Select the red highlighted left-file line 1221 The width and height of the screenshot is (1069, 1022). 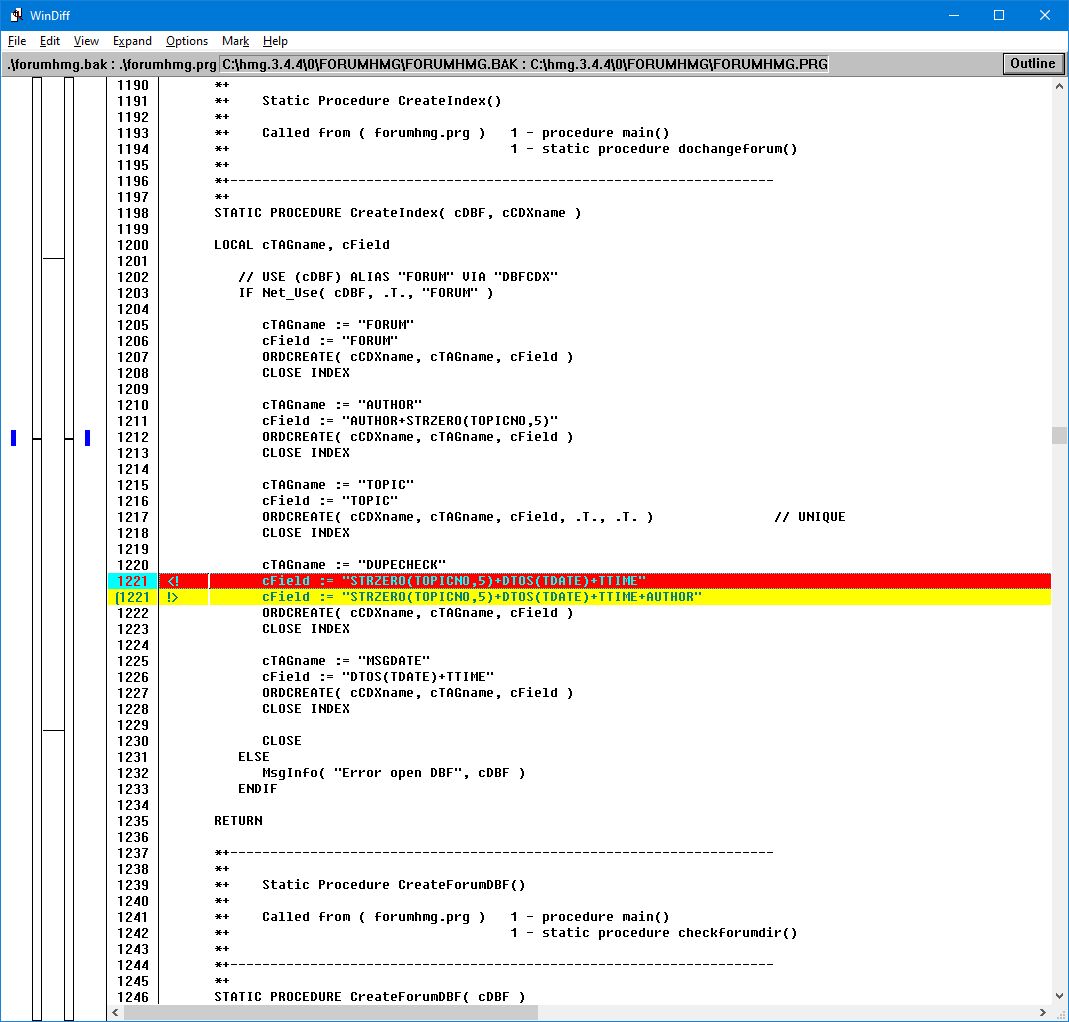click(600, 581)
